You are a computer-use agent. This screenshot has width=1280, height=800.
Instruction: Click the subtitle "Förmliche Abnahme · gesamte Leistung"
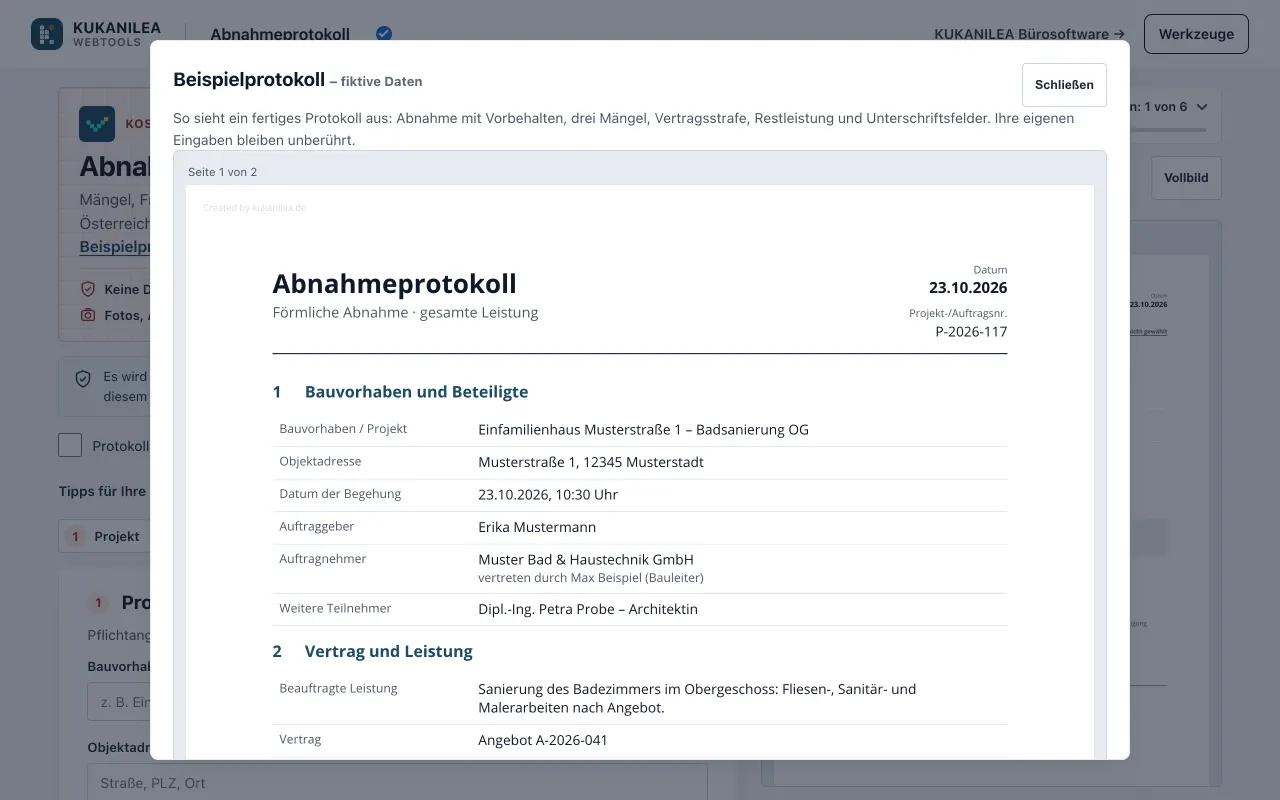405,312
